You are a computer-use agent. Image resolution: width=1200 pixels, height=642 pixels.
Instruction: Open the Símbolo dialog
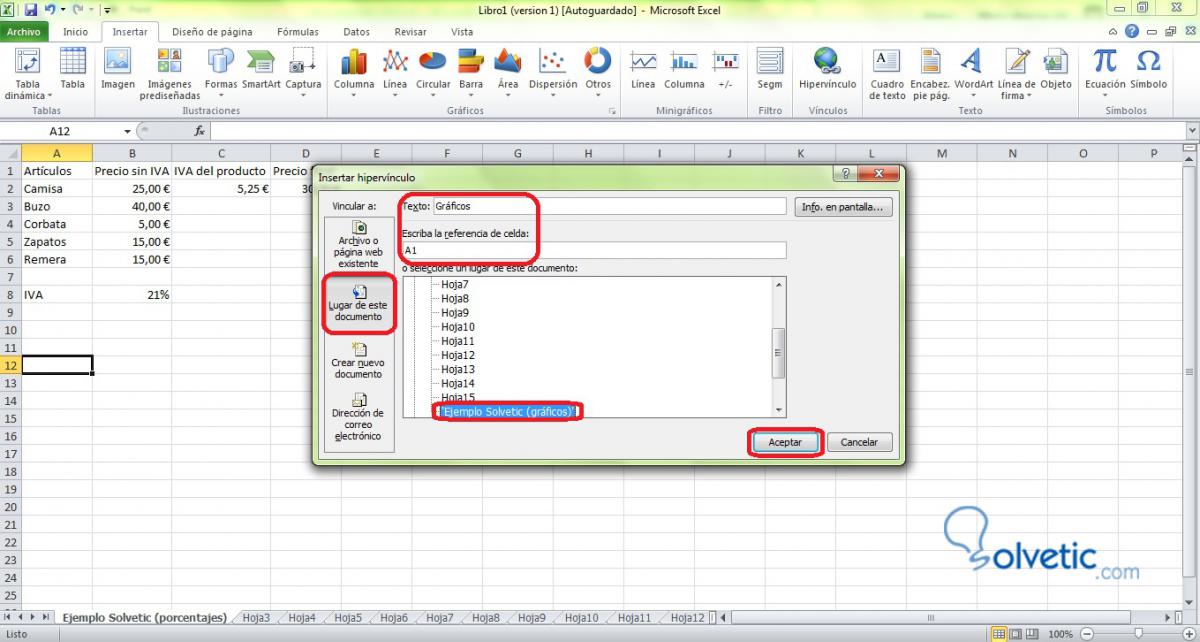tap(1149, 69)
